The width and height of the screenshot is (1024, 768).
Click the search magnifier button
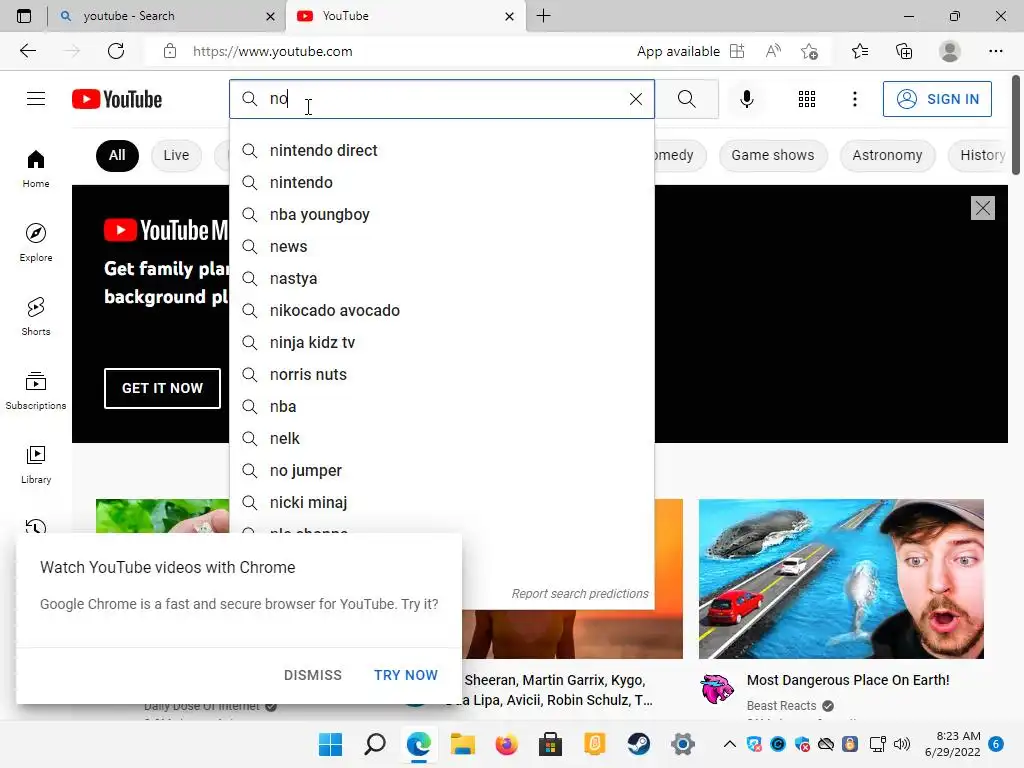click(686, 99)
